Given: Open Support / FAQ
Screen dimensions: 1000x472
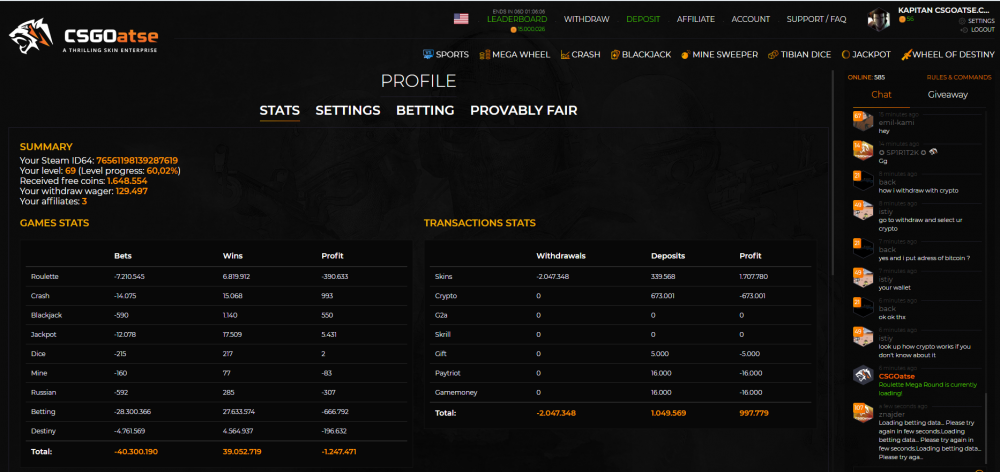Looking at the screenshot, I should (816, 19).
